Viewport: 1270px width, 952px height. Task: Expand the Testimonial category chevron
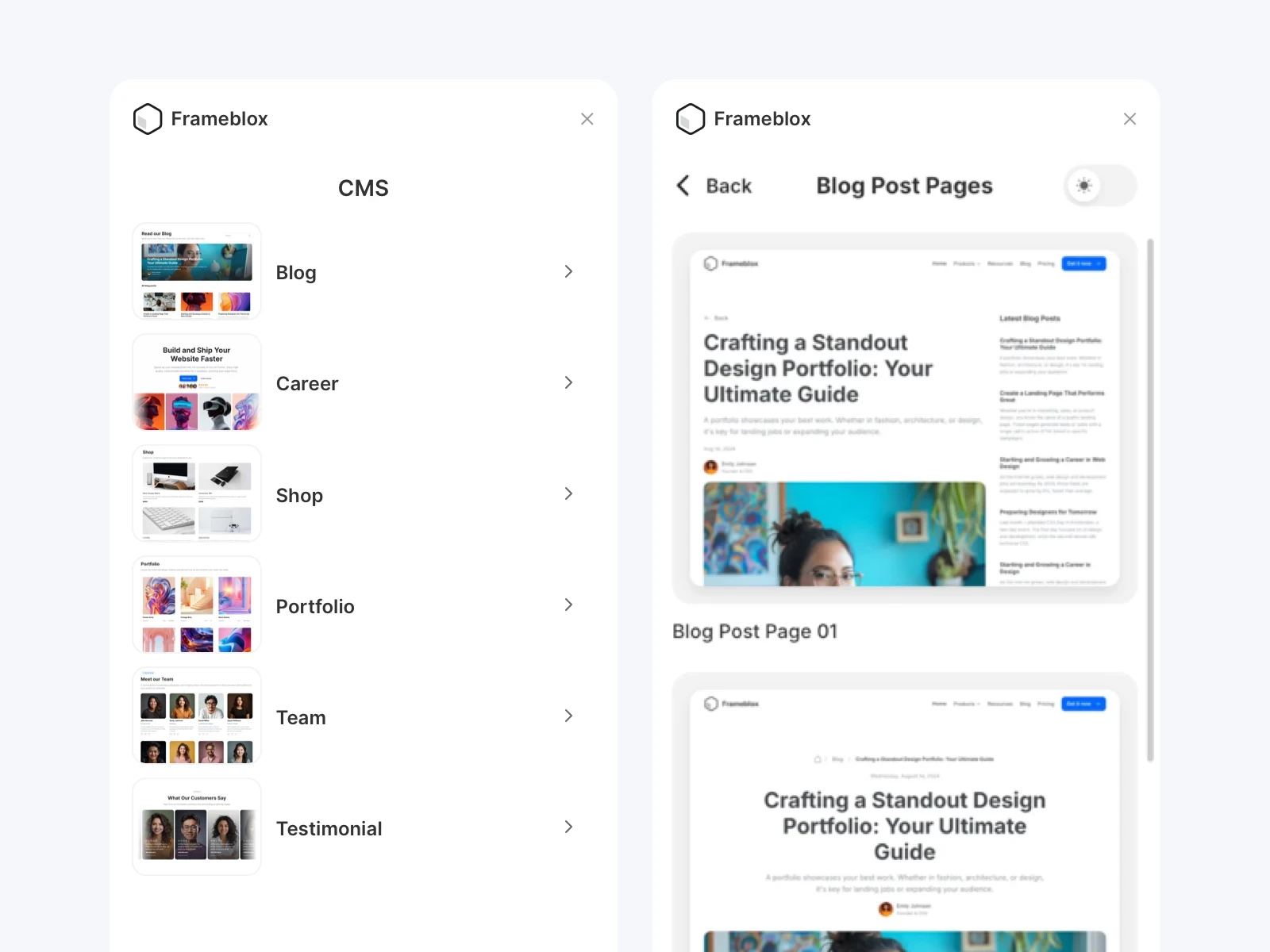tap(568, 827)
